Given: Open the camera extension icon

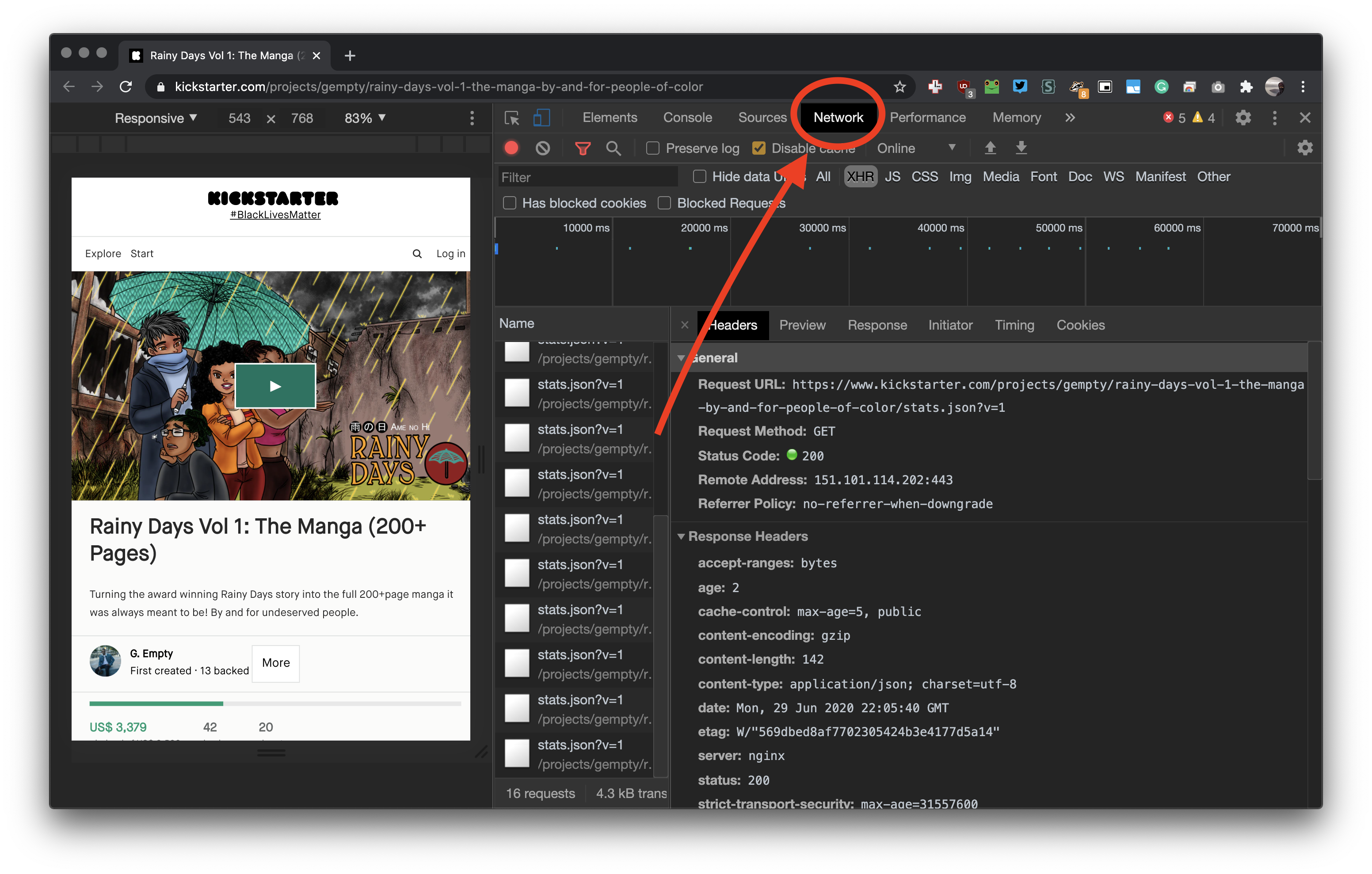Looking at the screenshot, I should (1218, 87).
